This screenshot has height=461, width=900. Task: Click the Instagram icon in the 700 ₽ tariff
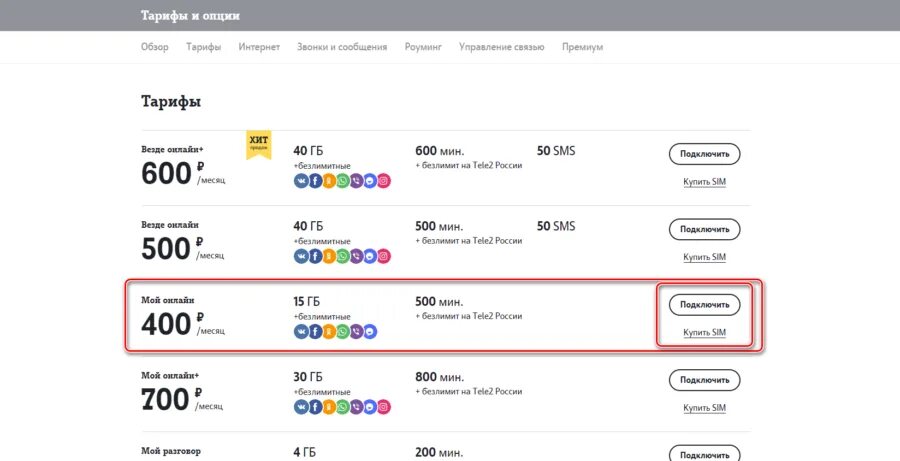(x=384, y=407)
